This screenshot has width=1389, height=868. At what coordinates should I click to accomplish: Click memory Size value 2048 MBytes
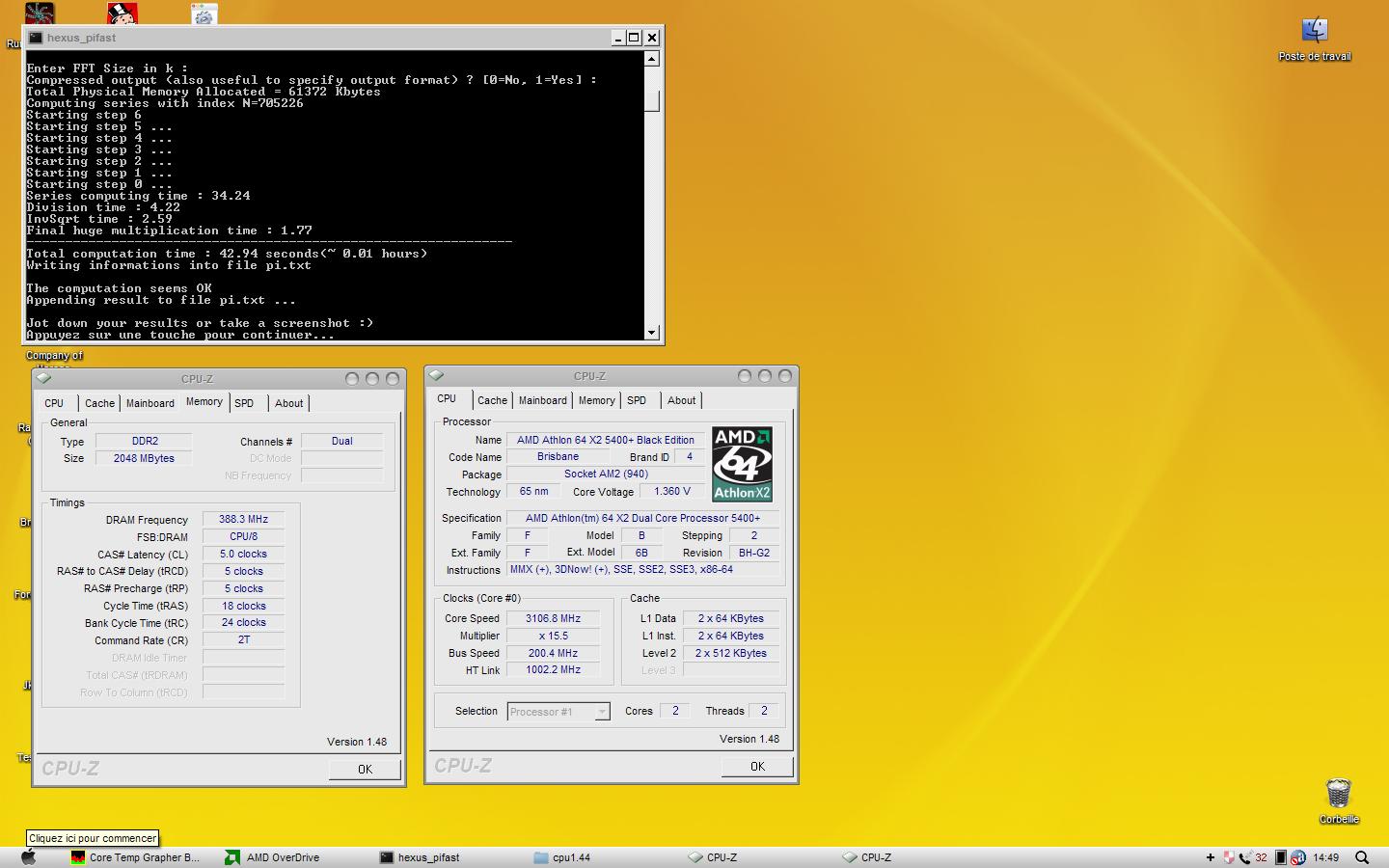[145, 458]
